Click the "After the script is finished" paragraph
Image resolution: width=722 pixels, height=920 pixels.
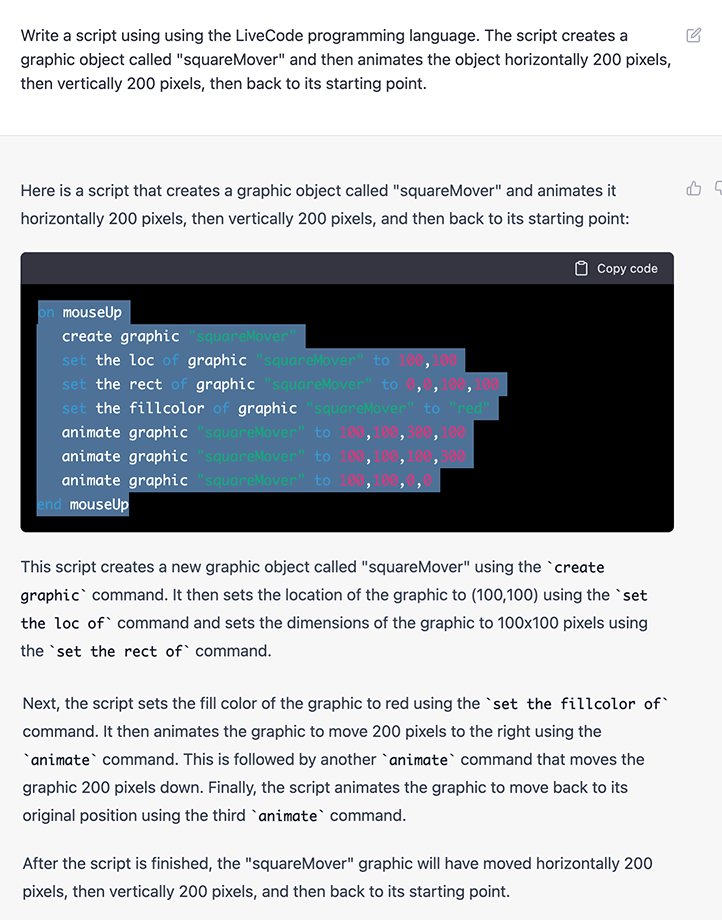pyautogui.click(x=336, y=877)
